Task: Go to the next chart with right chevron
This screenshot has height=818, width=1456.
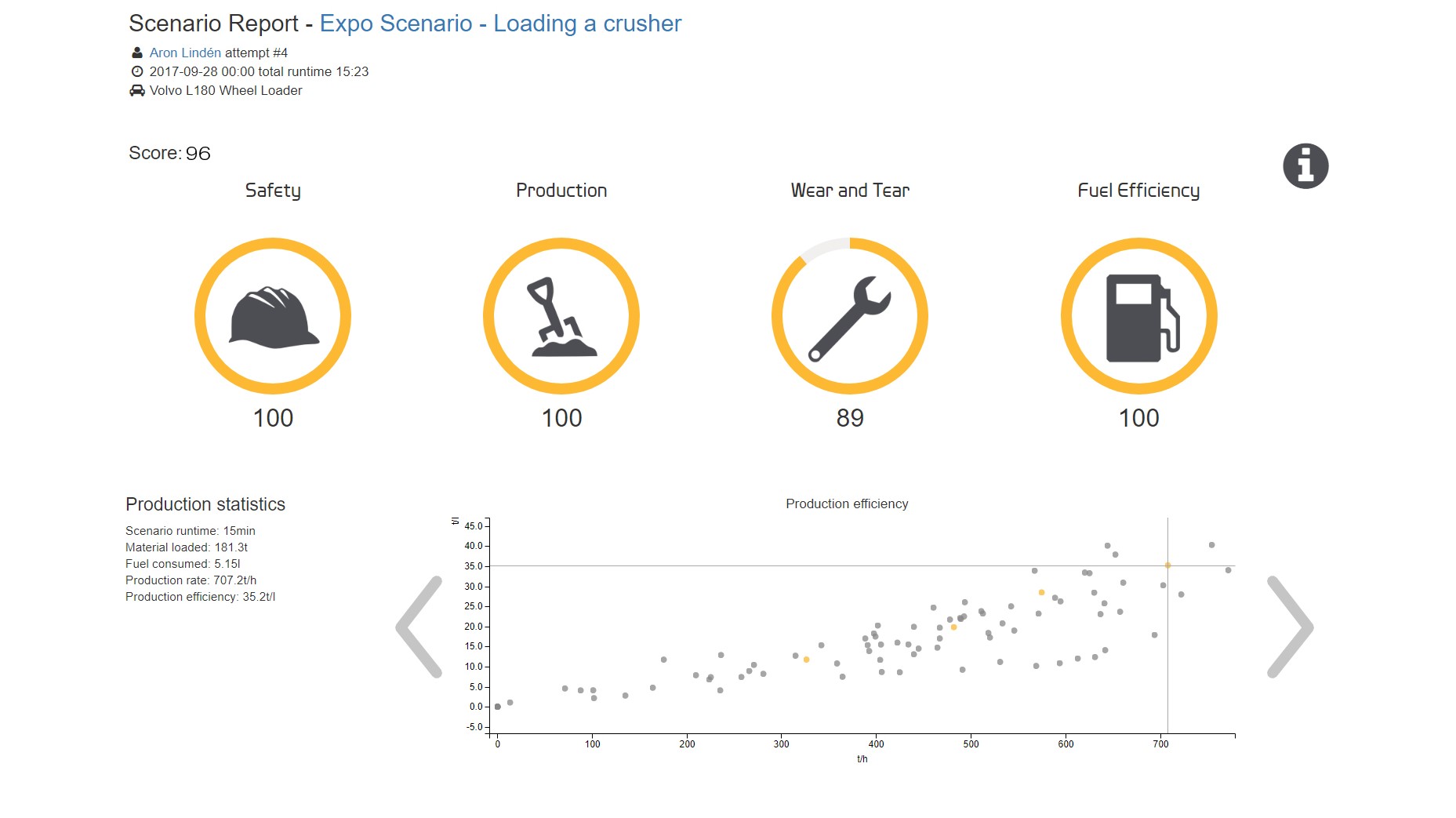Action: (1289, 627)
